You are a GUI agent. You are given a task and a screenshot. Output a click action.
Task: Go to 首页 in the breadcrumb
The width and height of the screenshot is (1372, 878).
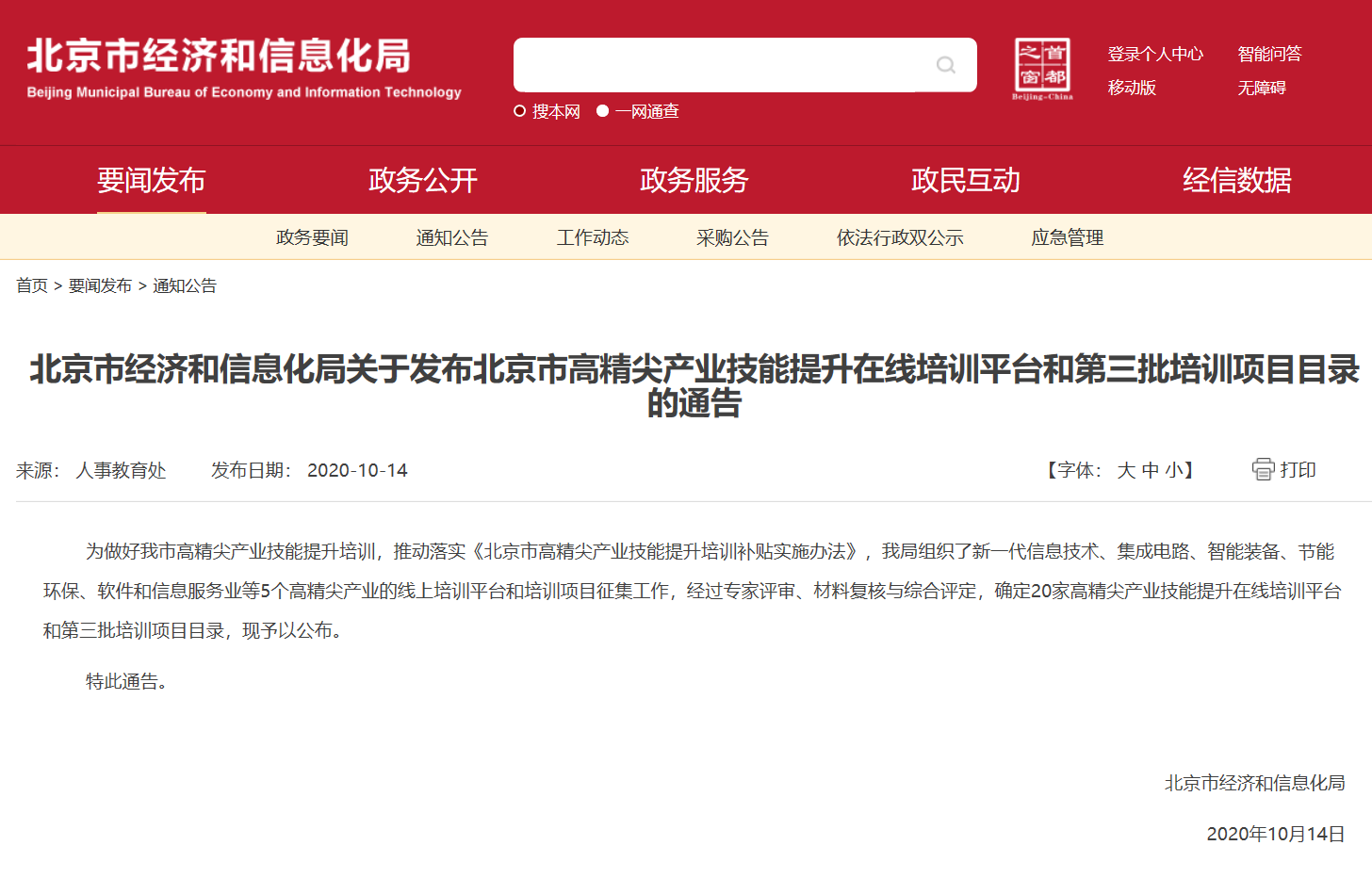pos(32,285)
